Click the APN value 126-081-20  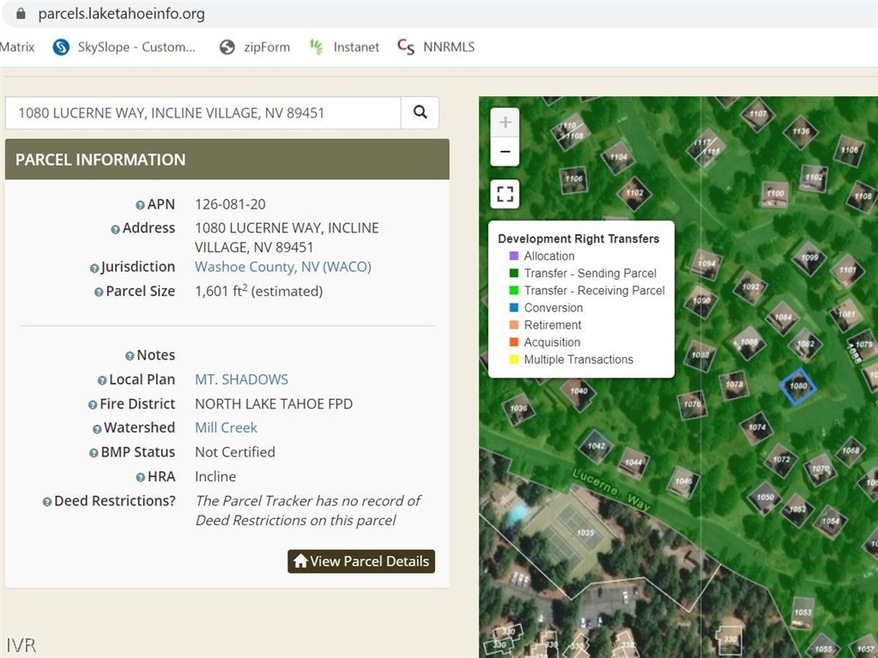(x=230, y=204)
